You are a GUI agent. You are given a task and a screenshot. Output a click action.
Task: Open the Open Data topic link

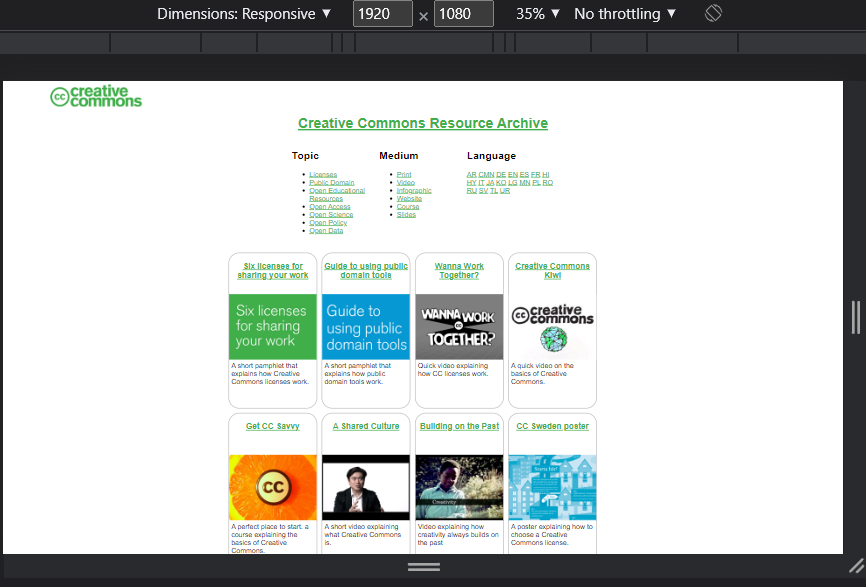(x=326, y=230)
